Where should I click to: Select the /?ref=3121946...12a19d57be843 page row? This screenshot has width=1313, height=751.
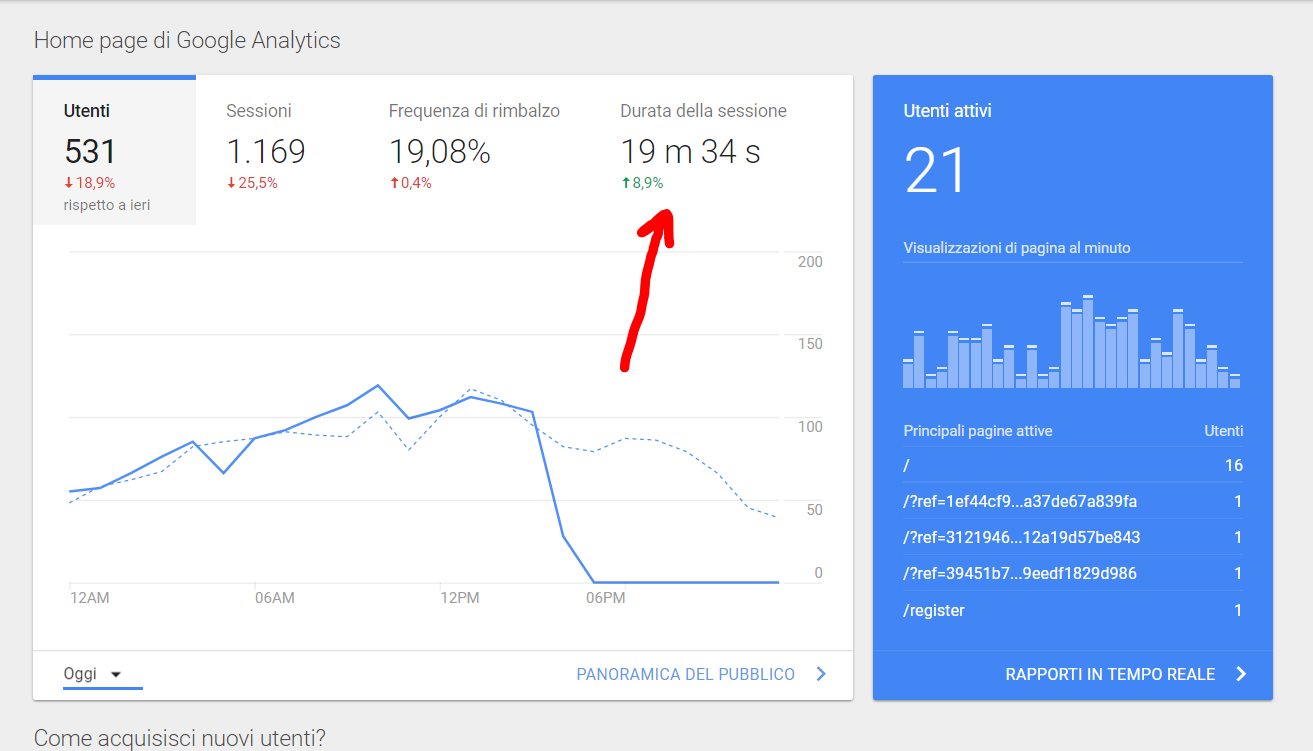[1073, 537]
